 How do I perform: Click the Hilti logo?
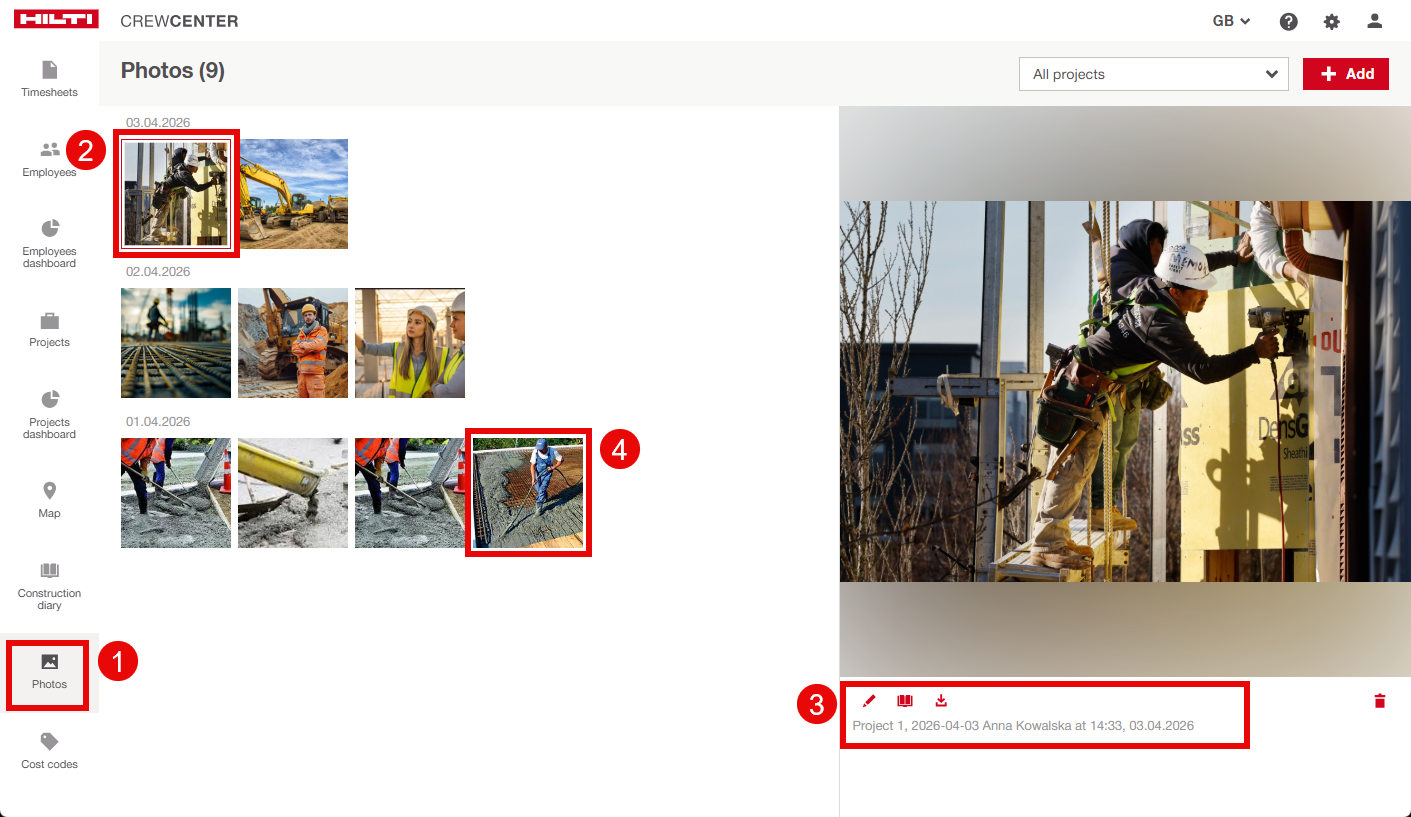[56, 20]
